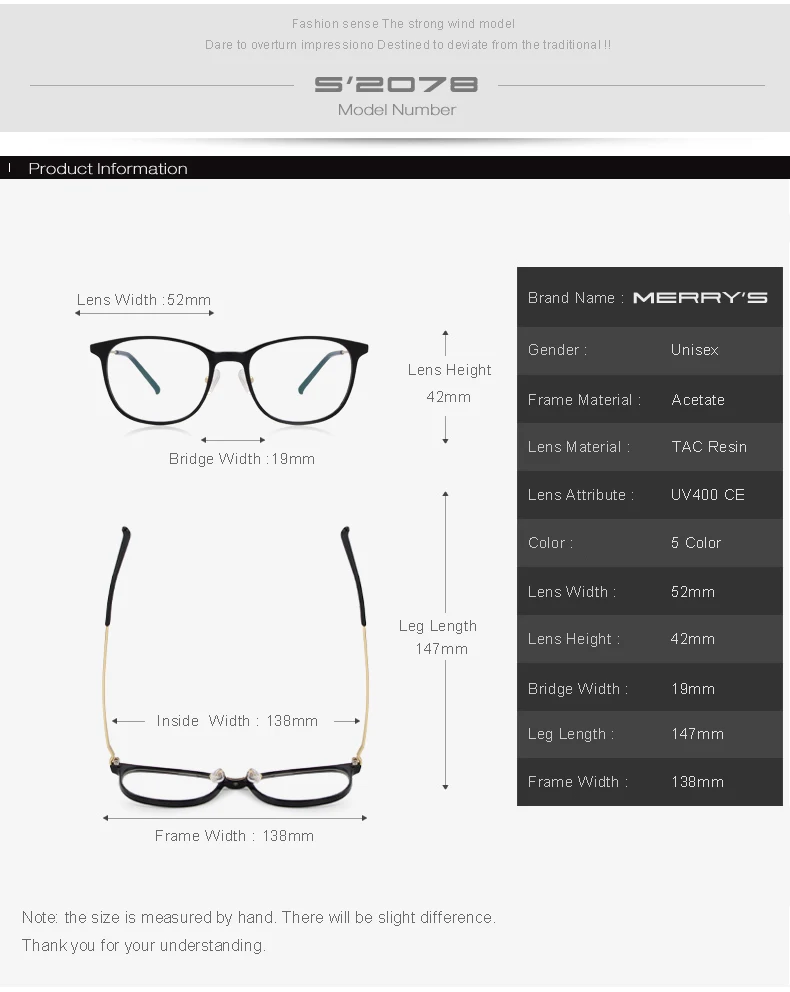Click the "Frame Material :" table label
This screenshot has height=992, width=790.
584,400
